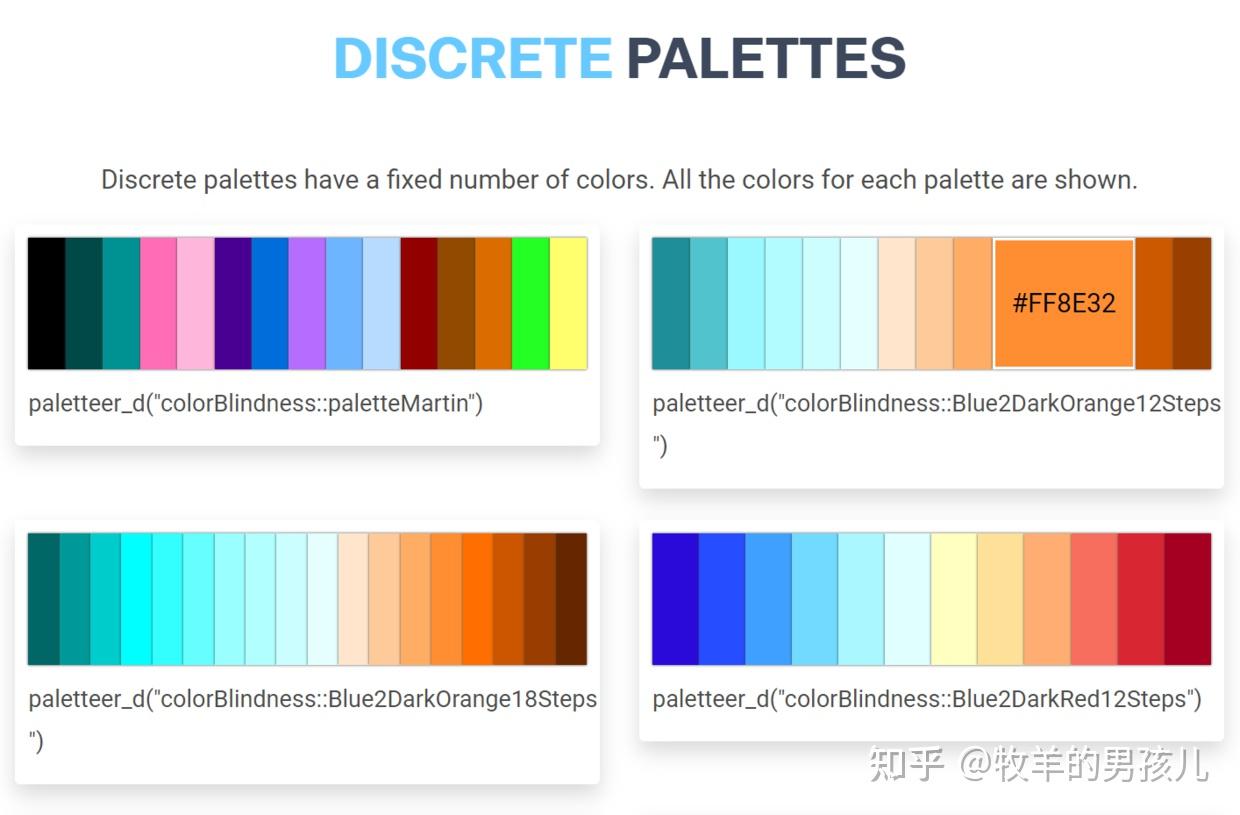Click the Blue2DarkOrange18Steps code label

(312, 699)
